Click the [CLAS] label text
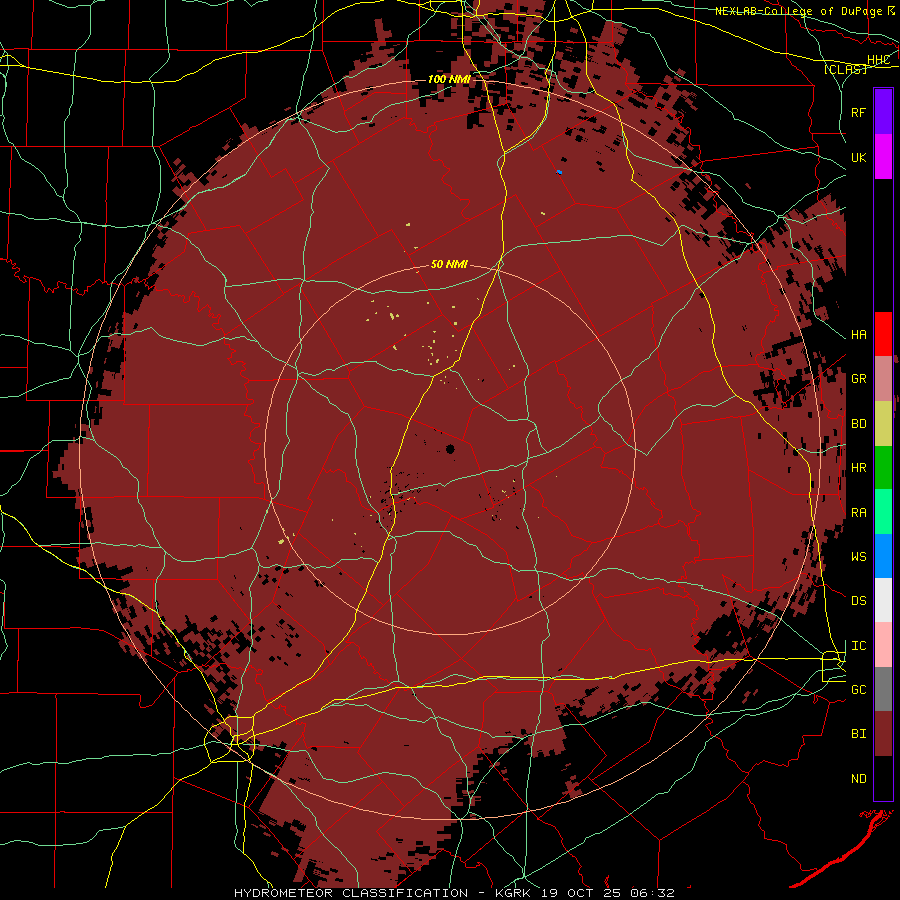Image resolution: width=900 pixels, height=900 pixels. pyautogui.click(x=845, y=69)
